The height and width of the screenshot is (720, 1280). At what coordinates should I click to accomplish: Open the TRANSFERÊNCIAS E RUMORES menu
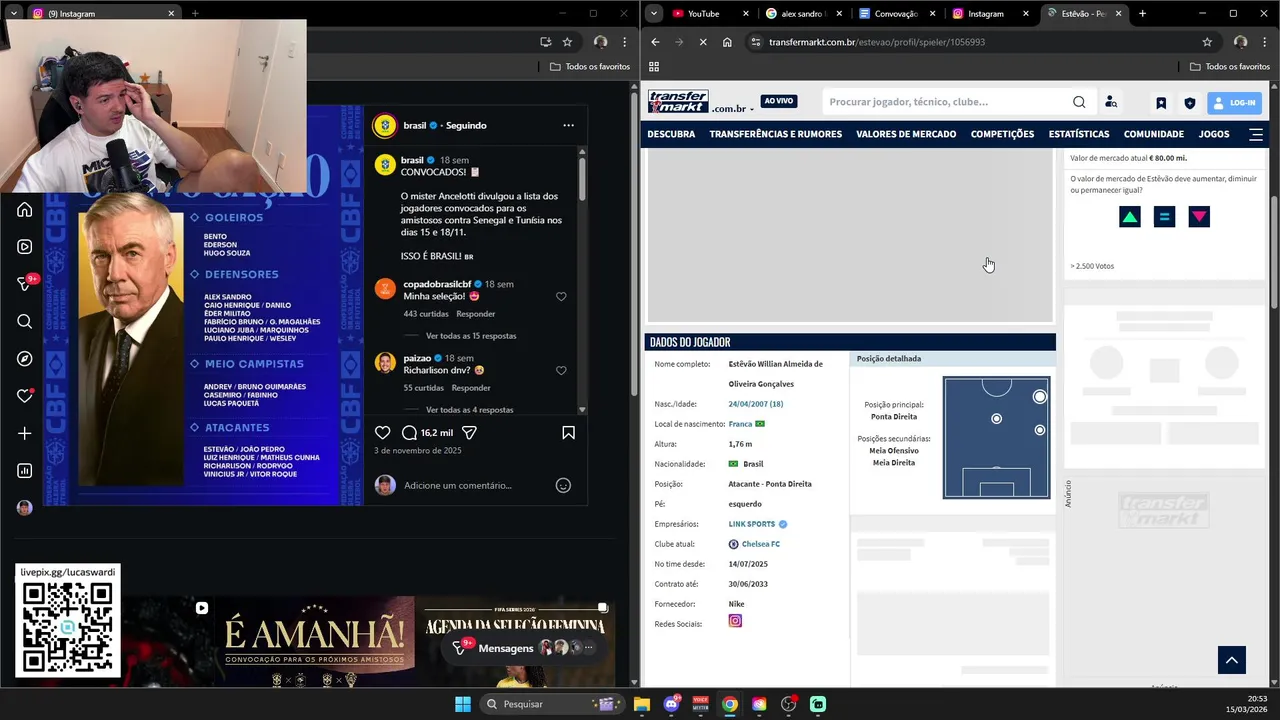click(775, 134)
